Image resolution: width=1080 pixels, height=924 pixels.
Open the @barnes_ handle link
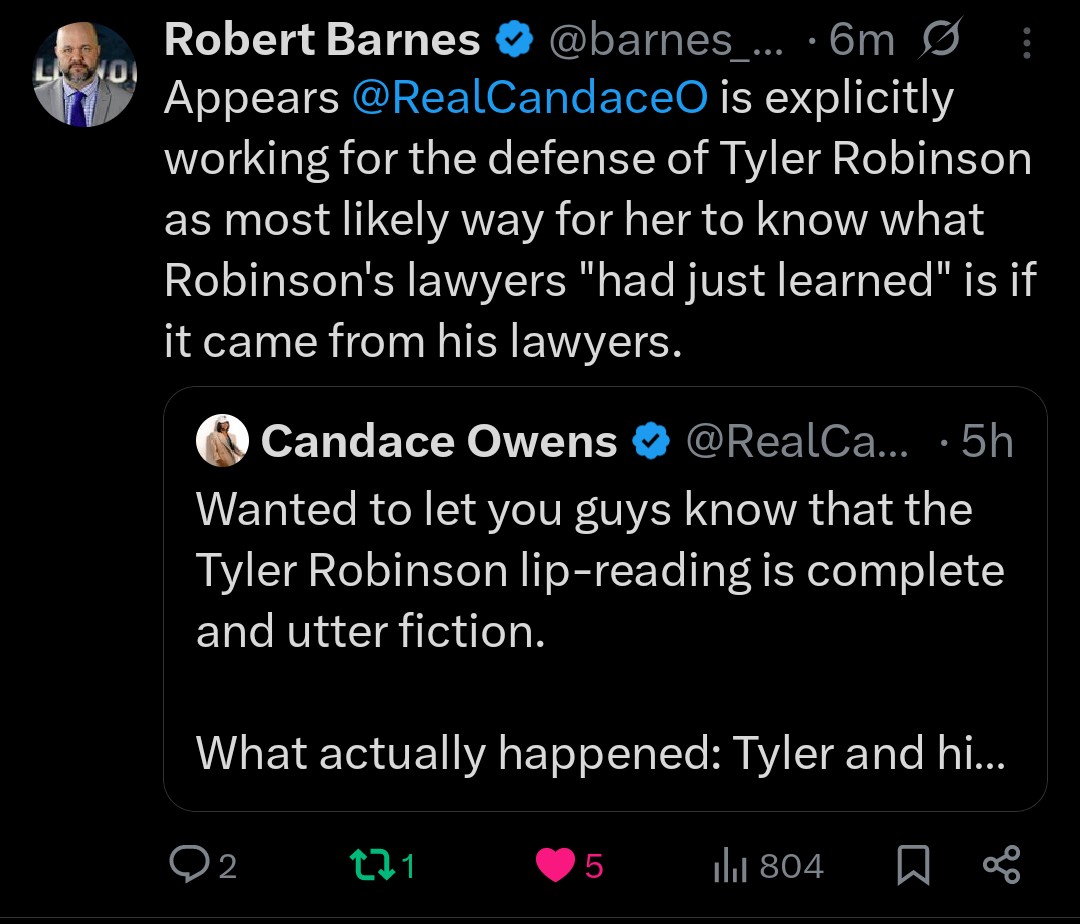666,40
